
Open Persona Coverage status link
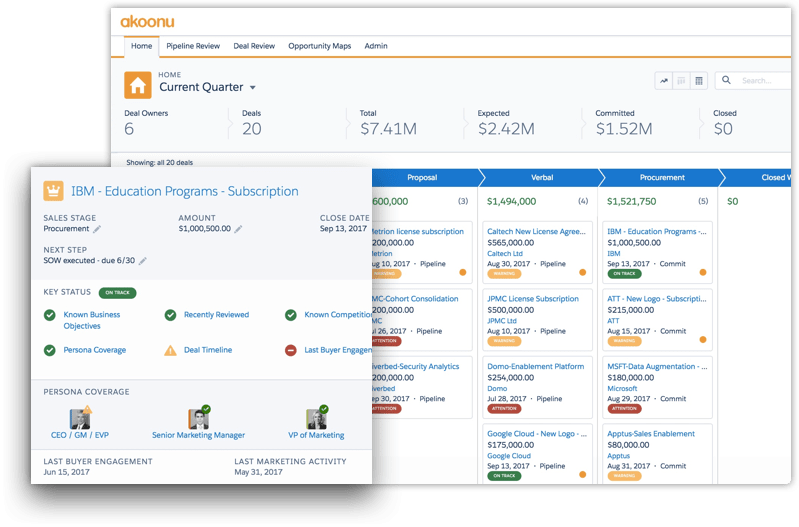pos(95,350)
